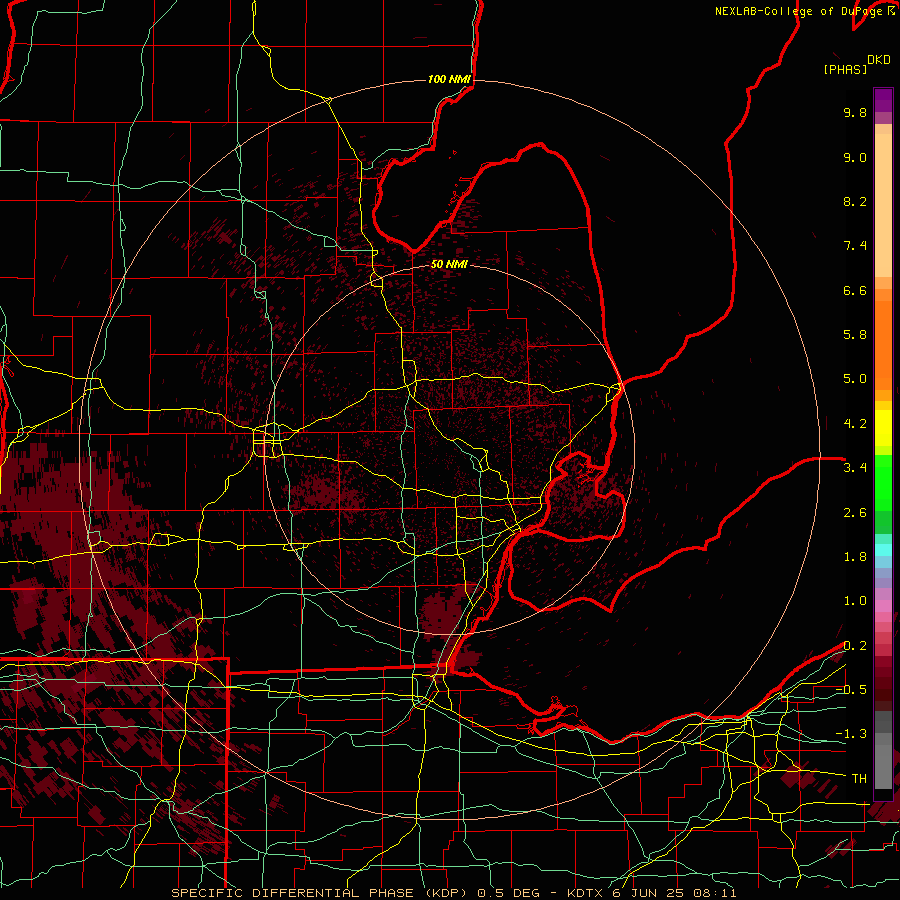Select the "6 JUN 25" date text

point(649,893)
